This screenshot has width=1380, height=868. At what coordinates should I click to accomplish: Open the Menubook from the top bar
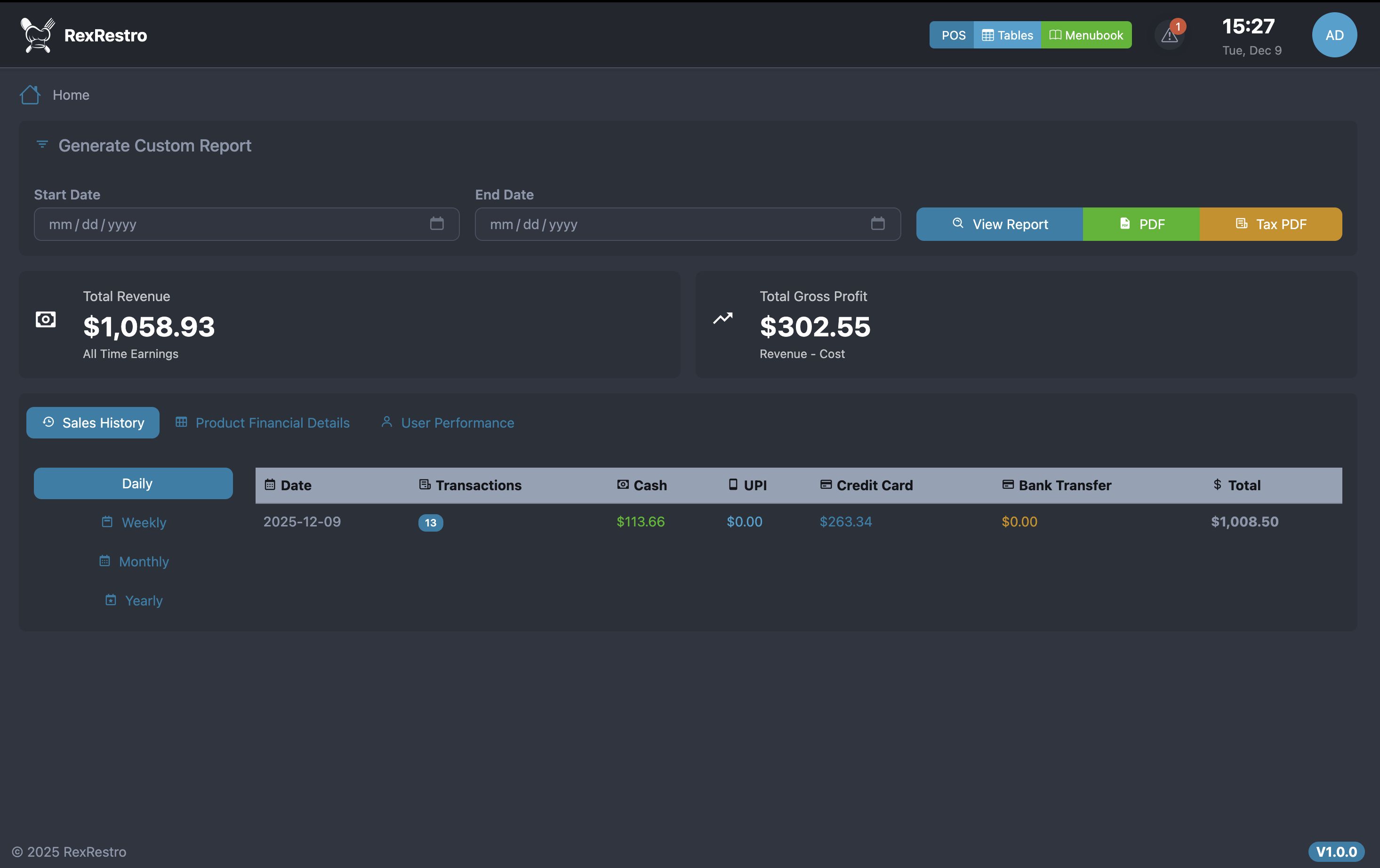click(1086, 35)
